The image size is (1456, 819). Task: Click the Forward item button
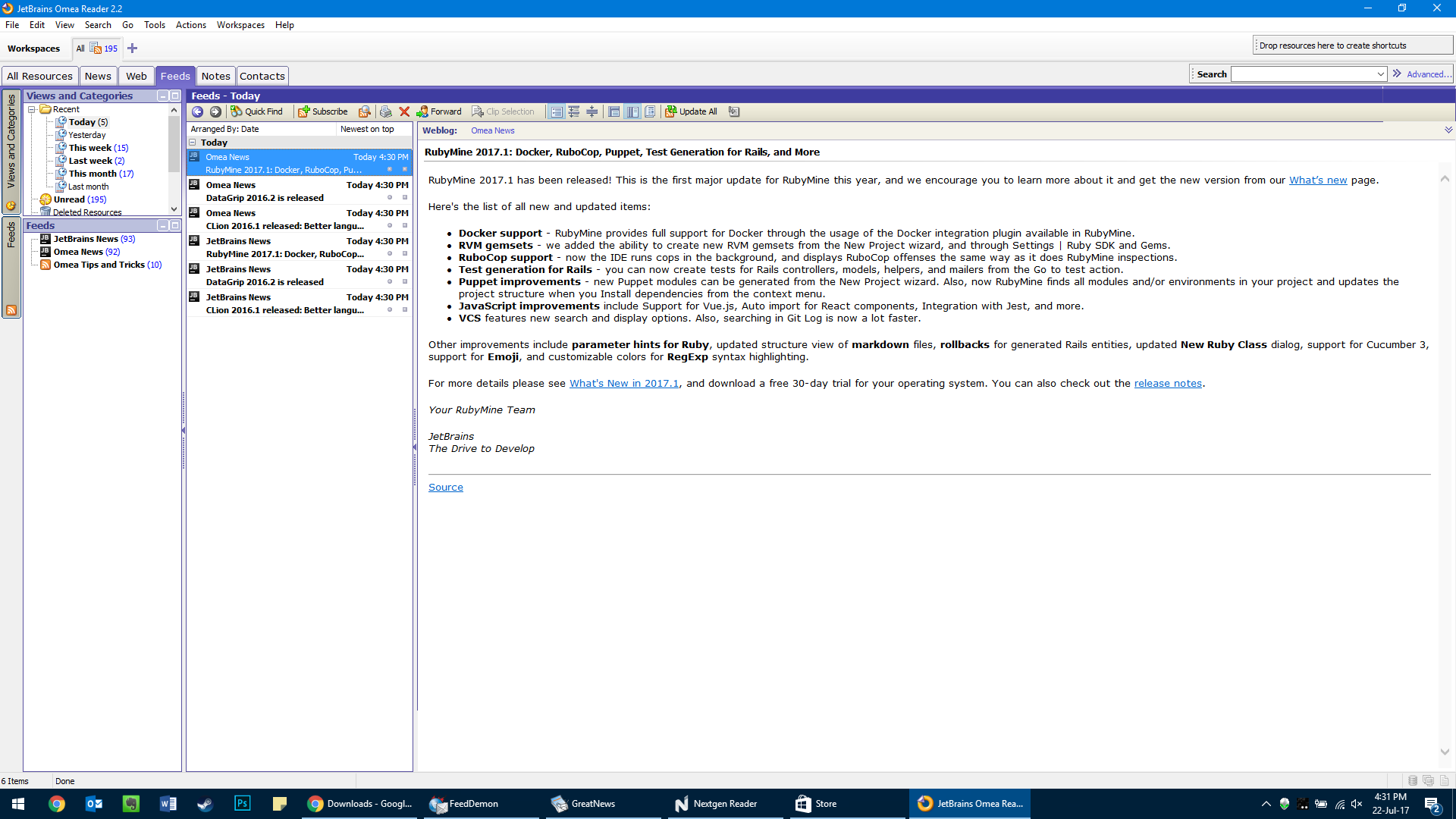(x=438, y=111)
